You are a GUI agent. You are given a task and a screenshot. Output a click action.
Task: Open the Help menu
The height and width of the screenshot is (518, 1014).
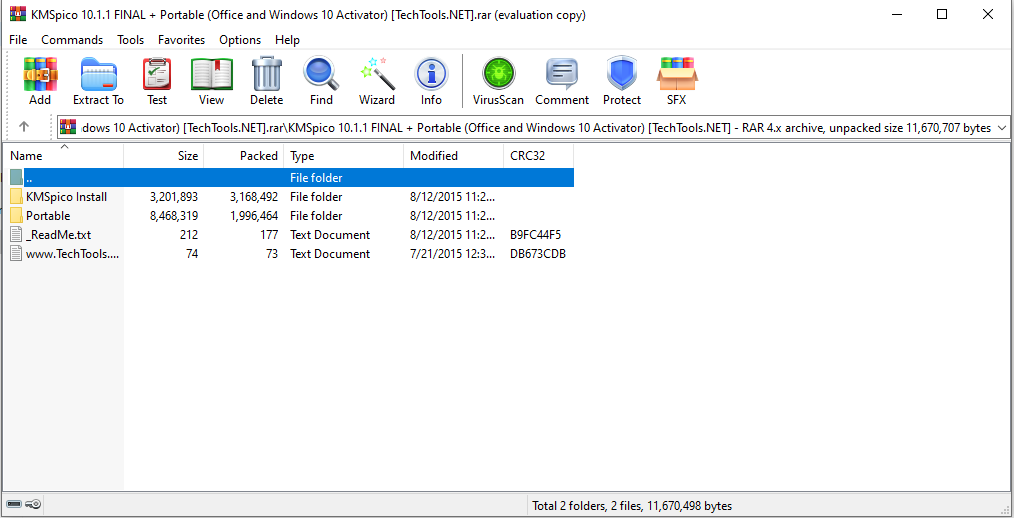coord(287,40)
